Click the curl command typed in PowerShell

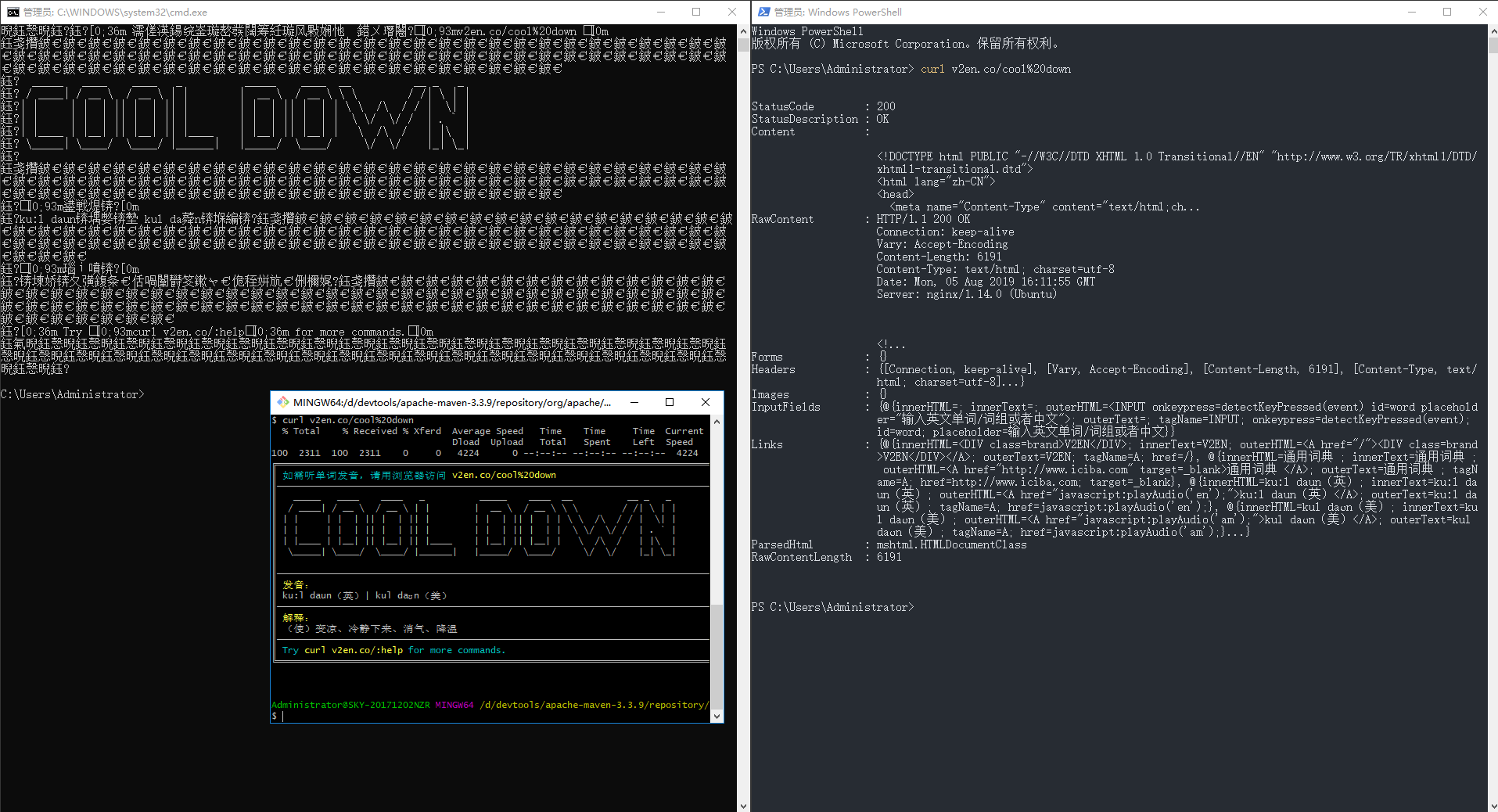[x=996, y=69]
